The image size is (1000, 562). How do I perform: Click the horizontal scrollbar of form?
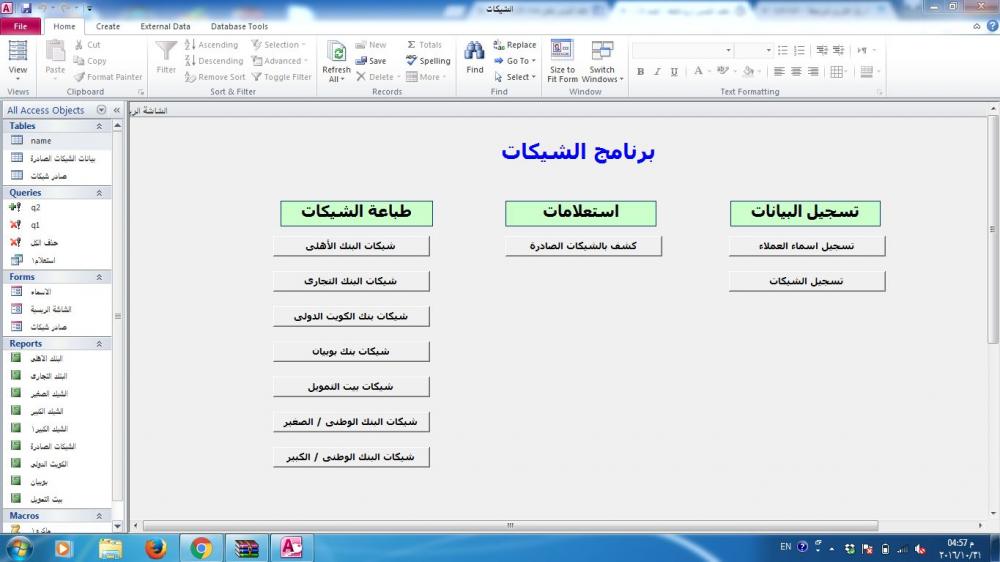pos(510,526)
